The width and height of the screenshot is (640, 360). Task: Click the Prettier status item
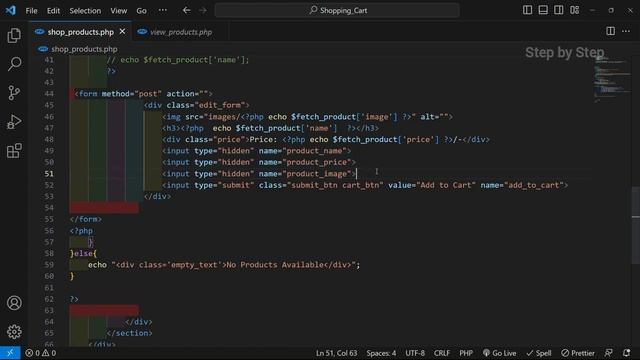(x=578, y=353)
